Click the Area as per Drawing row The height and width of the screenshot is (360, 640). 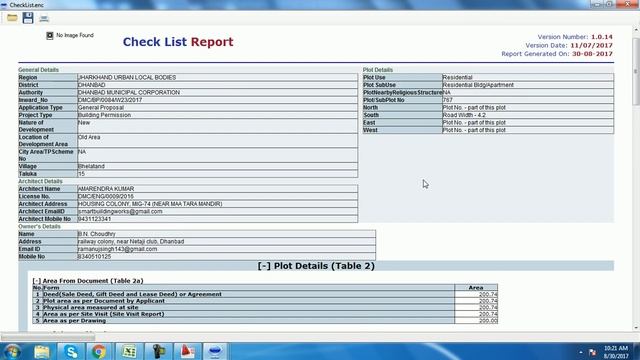(265, 321)
